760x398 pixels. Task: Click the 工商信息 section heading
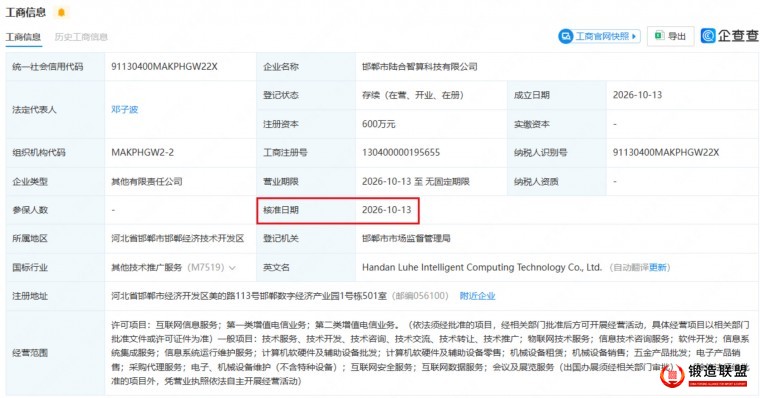pos(26,13)
